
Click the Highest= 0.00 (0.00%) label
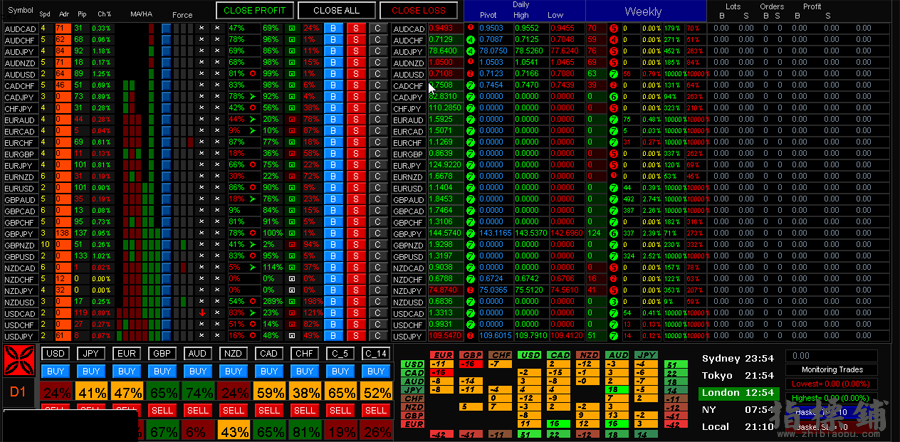click(831, 398)
